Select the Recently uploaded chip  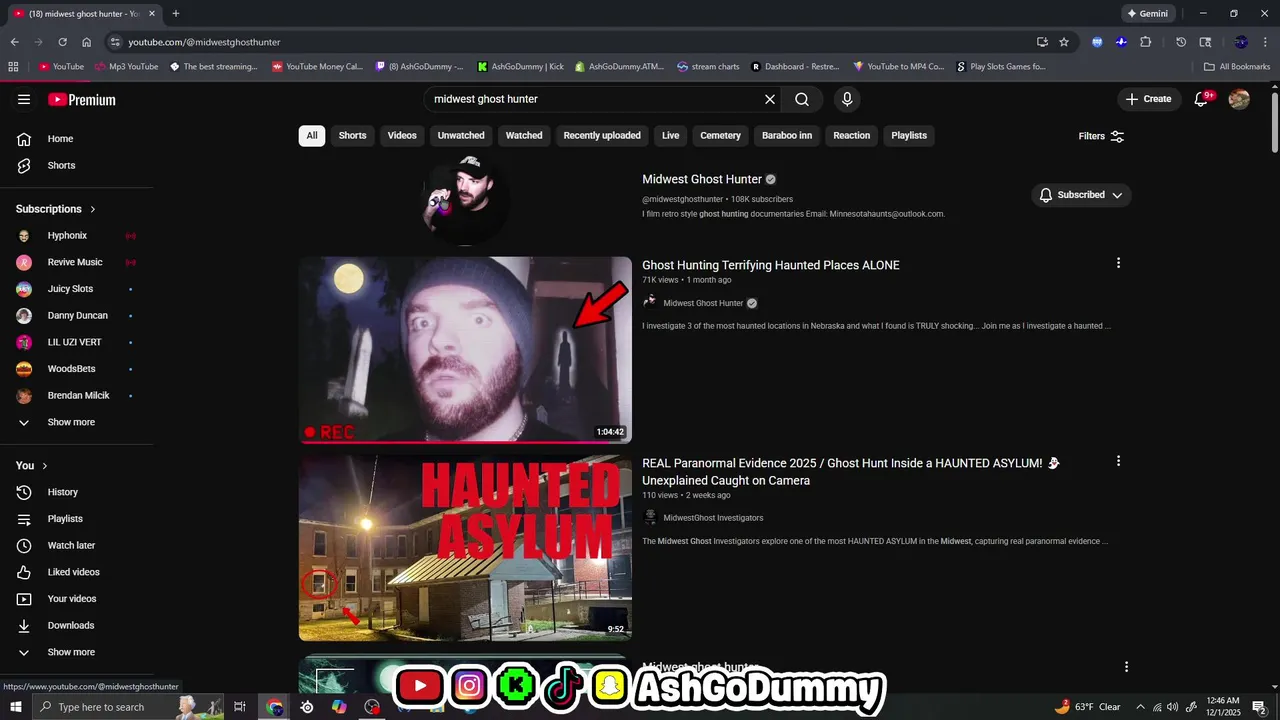(x=602, y=135)
